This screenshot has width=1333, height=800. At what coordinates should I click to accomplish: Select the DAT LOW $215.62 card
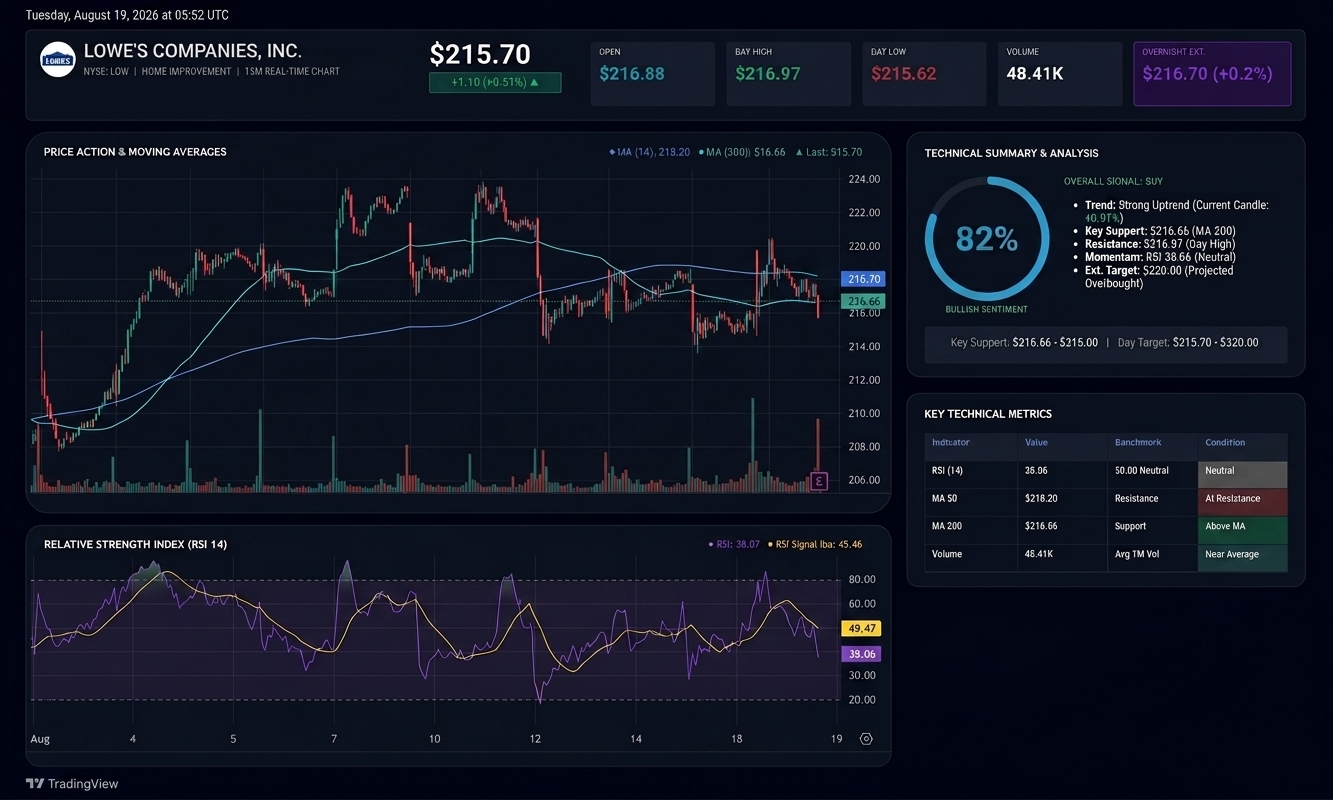[x=925, y=74]
